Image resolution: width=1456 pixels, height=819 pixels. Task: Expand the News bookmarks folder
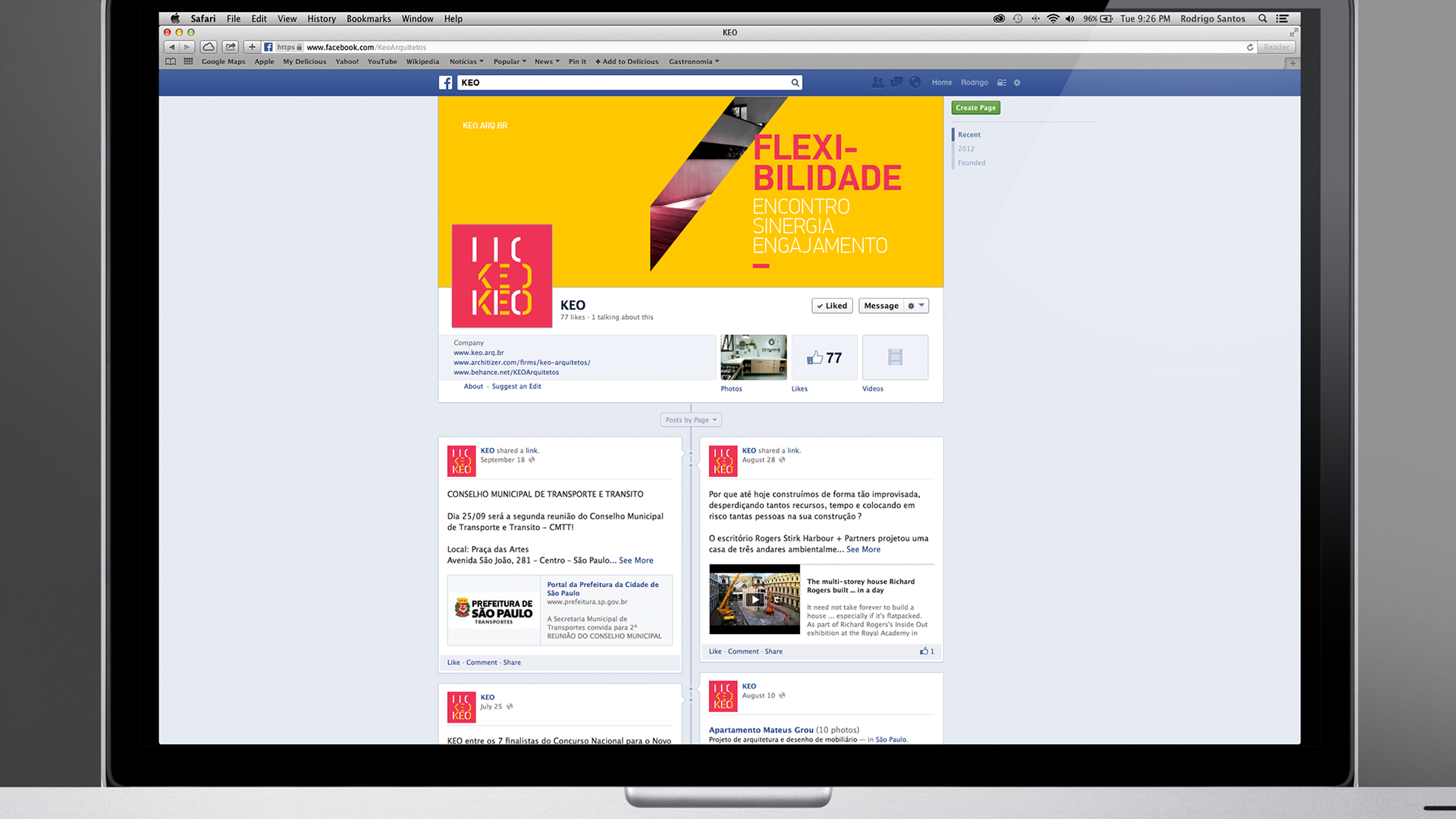point(547,61)
